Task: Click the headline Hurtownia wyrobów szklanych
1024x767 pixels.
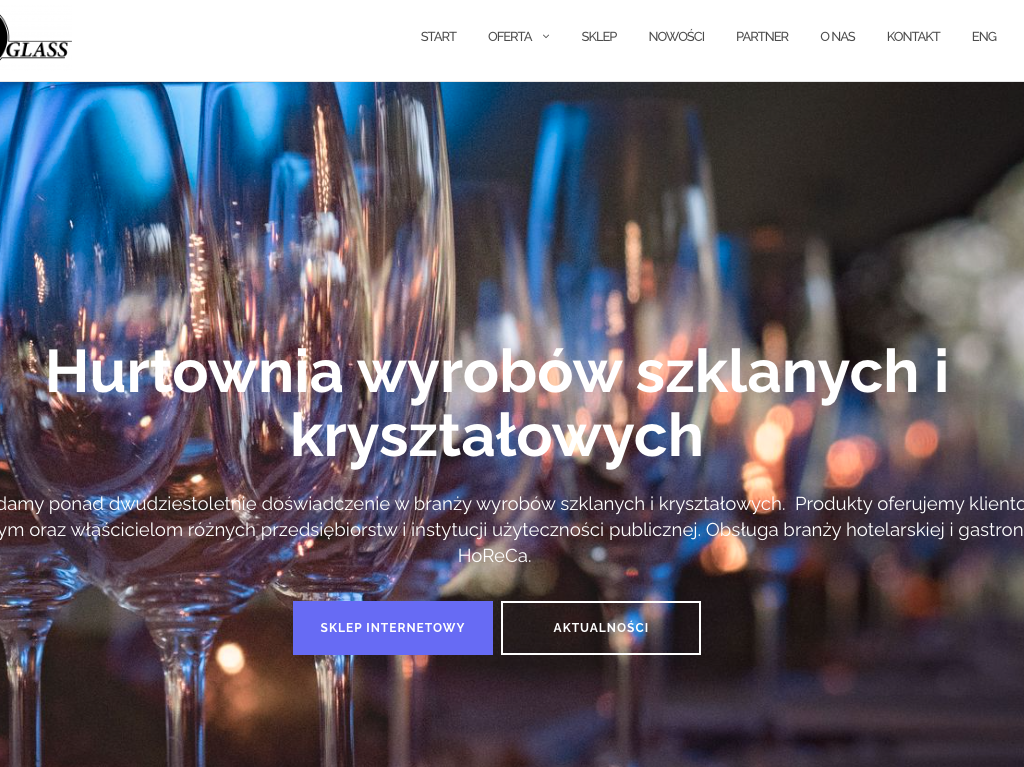Action: (496, 372)
